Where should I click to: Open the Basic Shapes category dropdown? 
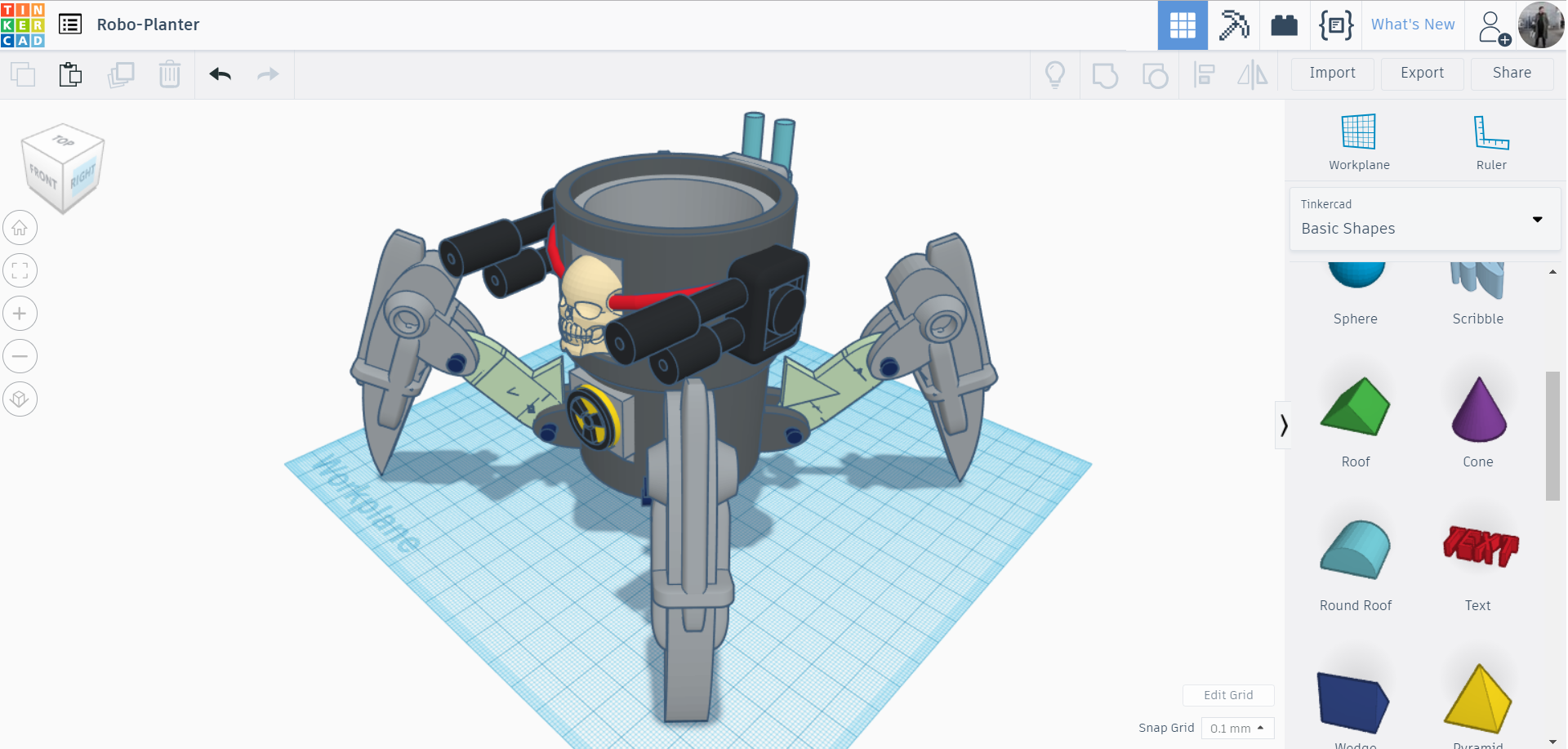(x=1425, y=219)
